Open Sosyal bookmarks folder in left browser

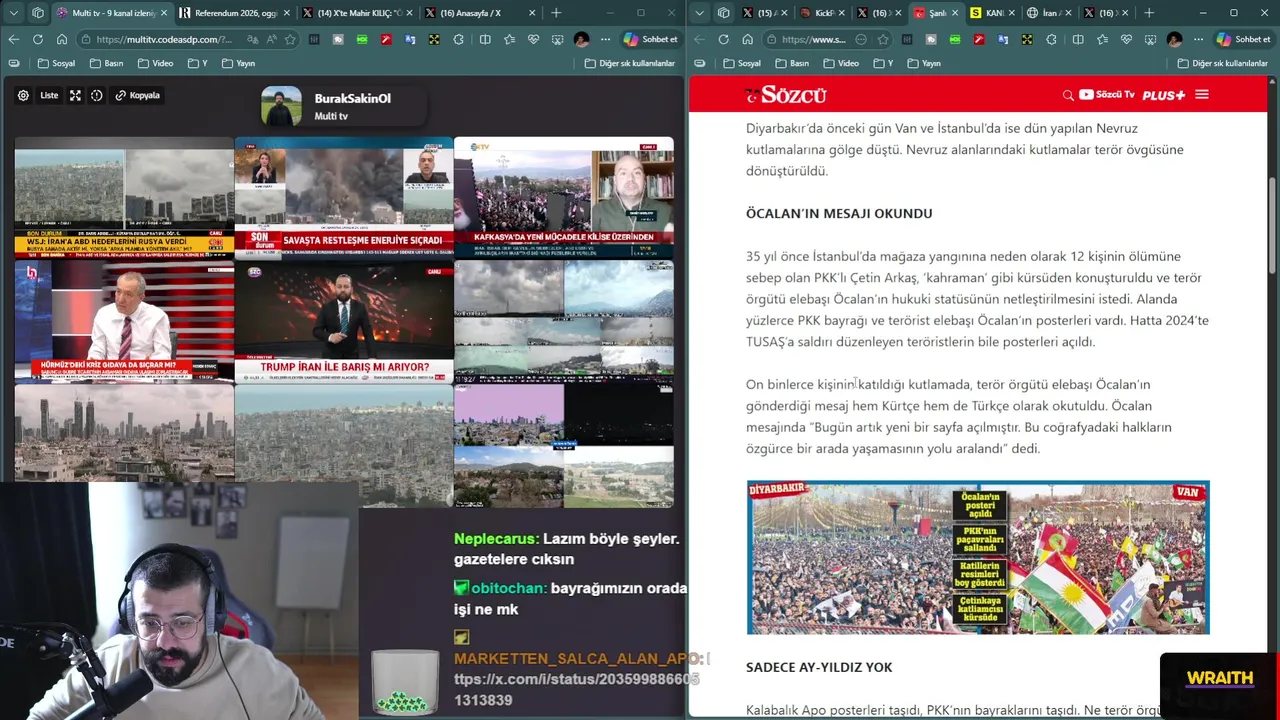56,63
